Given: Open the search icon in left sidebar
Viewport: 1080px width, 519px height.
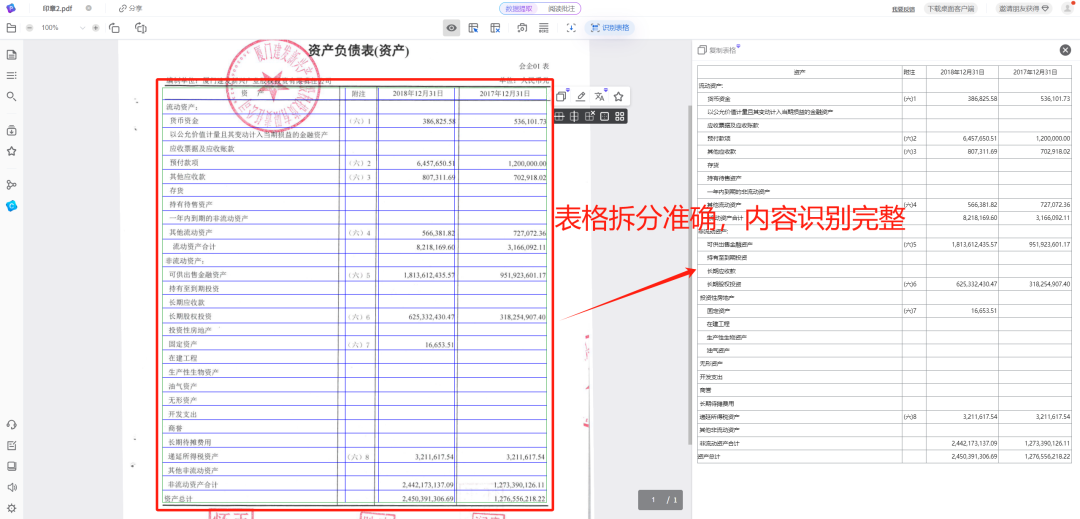Looking at the screenshot, I should pos(11,96).
